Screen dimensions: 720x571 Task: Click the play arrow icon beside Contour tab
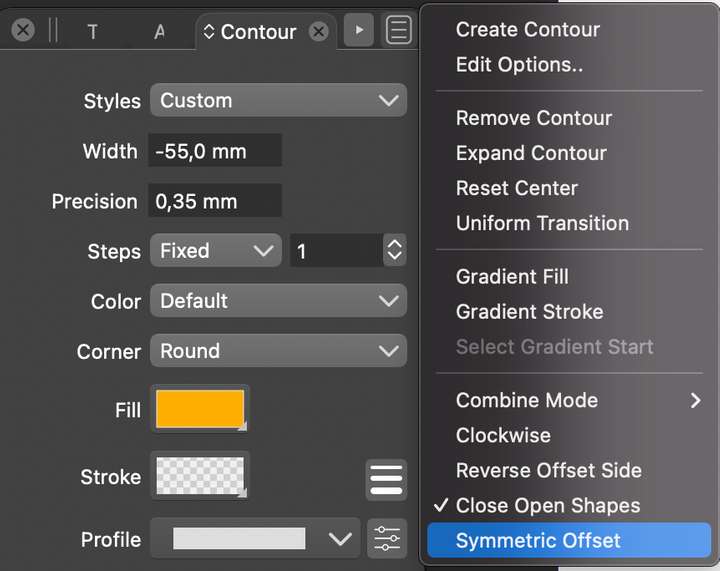point(359,30)
